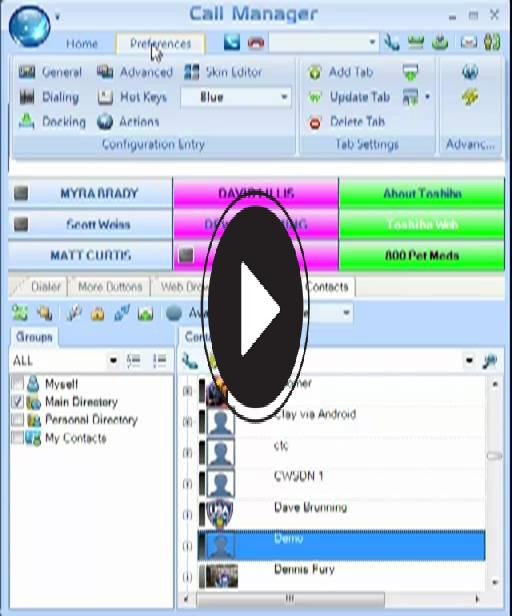Image resolution: width=512 pixels, height=616 pixels.
Task: Check the Myself group checkbox
Action: tap(18, 383)
